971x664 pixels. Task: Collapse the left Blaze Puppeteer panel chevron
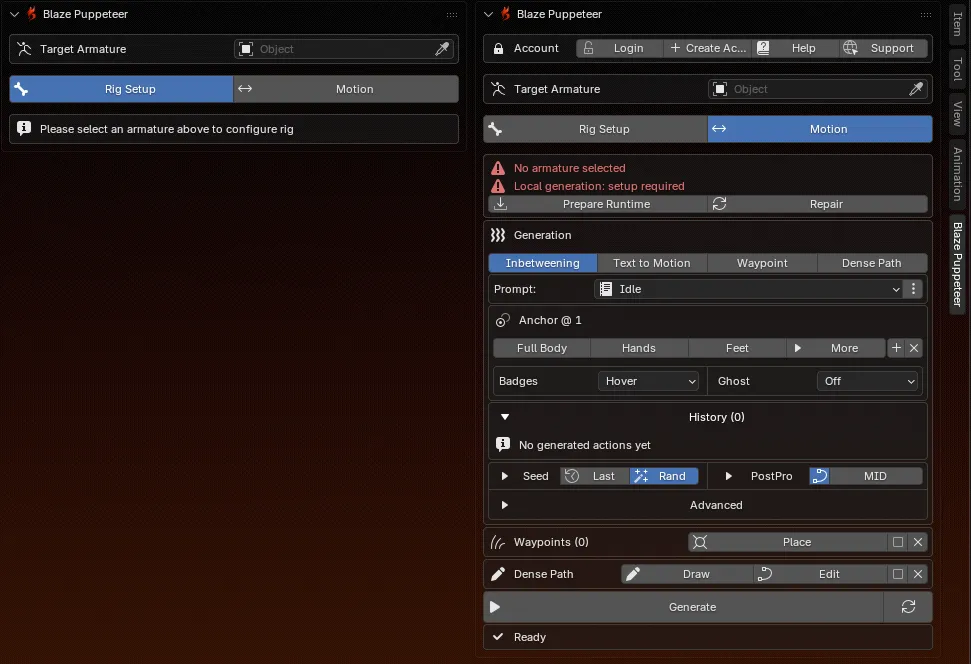click(x=14, y=14)
